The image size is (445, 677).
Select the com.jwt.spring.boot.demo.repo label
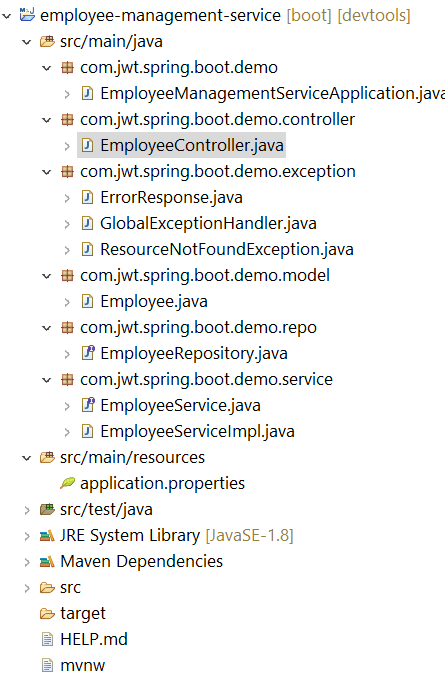[x=199, y=328]
